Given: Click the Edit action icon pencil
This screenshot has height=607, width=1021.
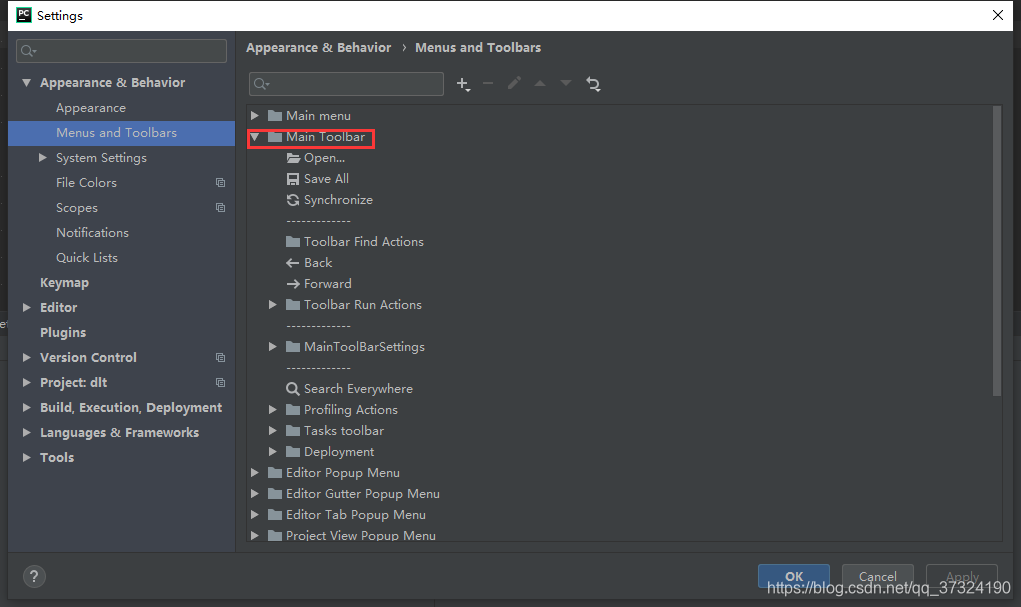Looking at the screenshot, I should click(514, 83).
